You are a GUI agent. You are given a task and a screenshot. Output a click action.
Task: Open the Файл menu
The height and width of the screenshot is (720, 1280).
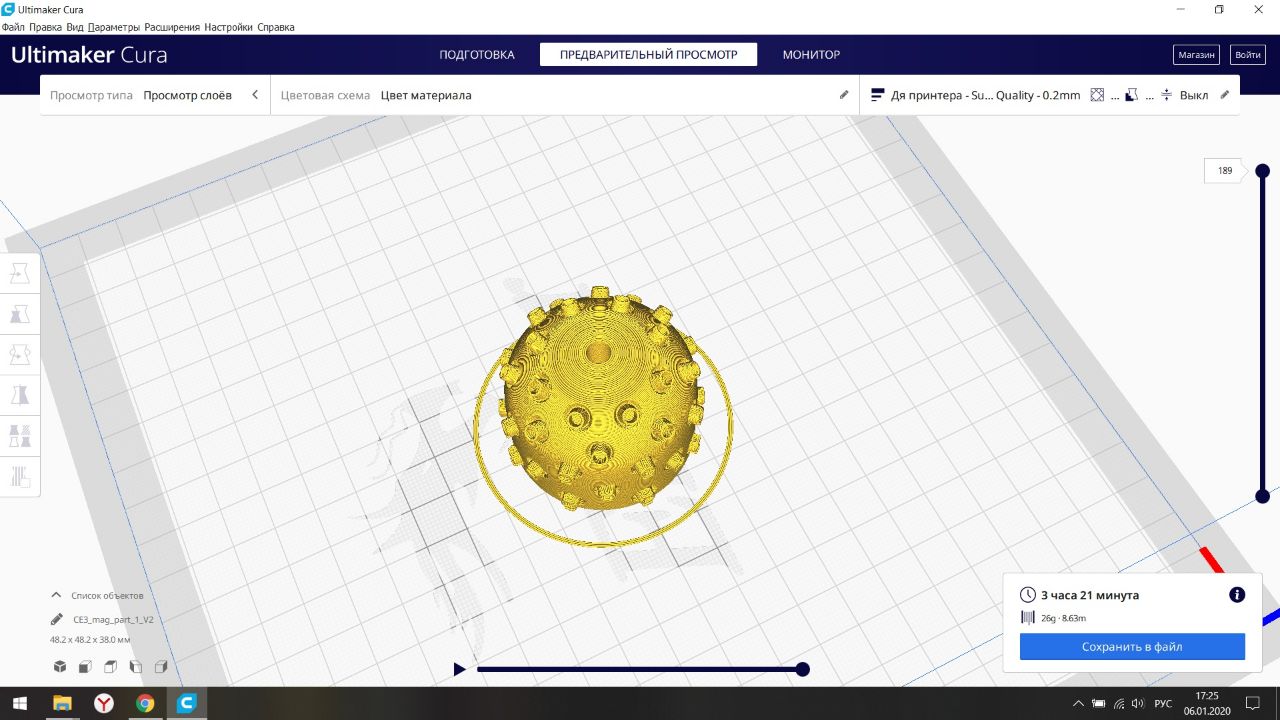(x=13, y=27)
